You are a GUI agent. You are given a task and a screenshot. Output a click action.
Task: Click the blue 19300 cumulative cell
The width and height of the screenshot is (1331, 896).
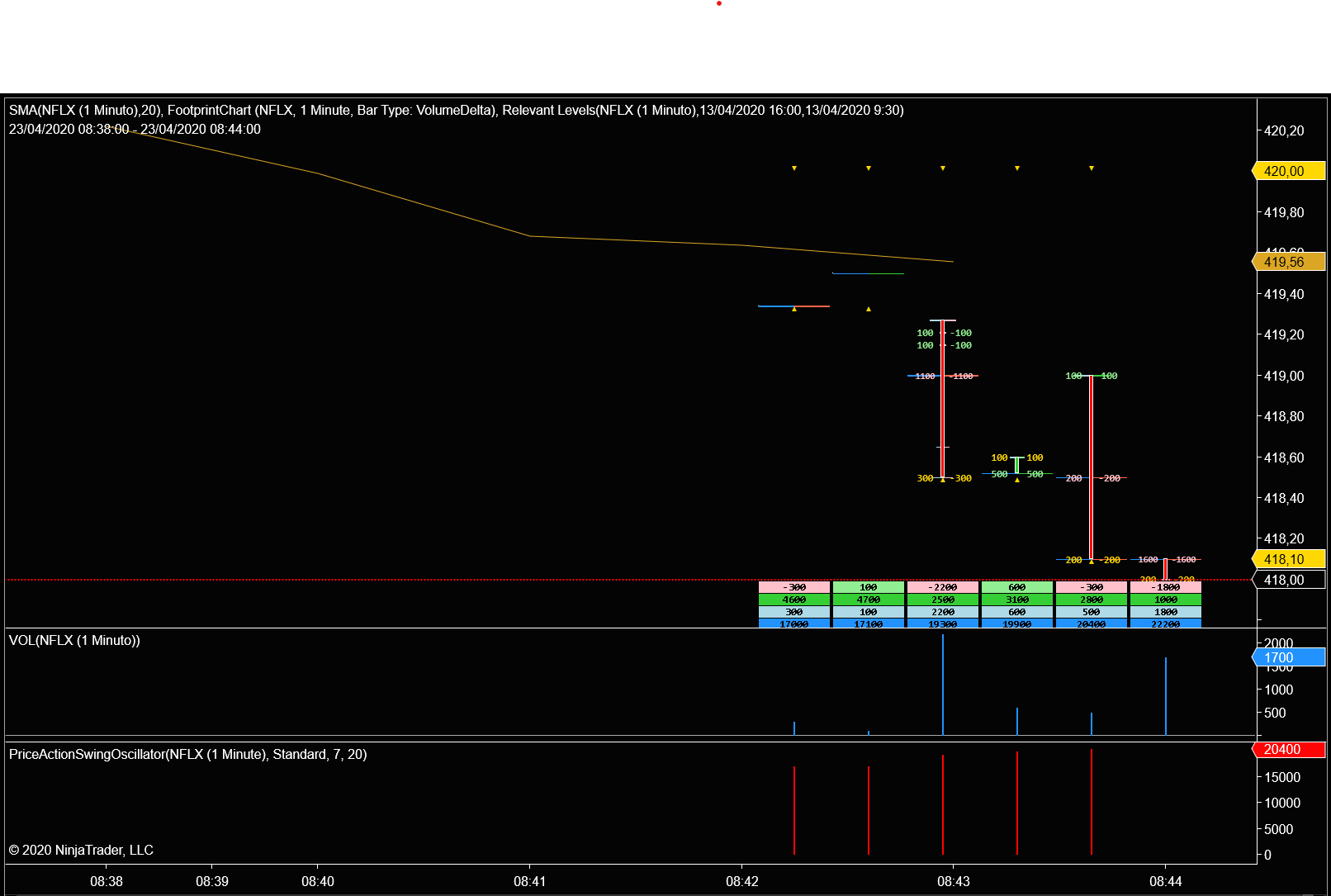click(943, 623)
